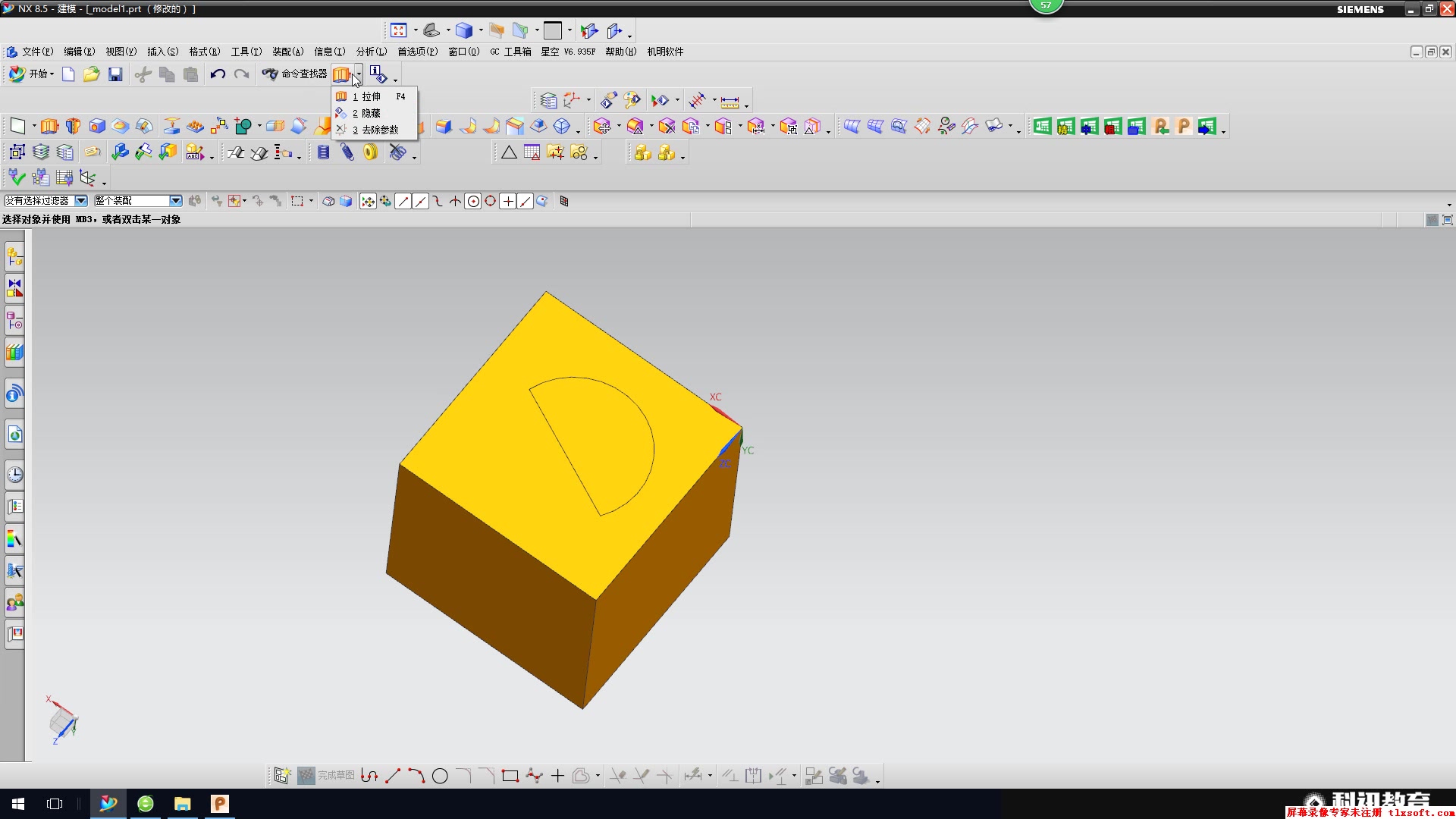Image resolution: width=1456 pixels, height=819 pixels.
Task: Toggle snap to end point
Action: click(x=403, y=201)
